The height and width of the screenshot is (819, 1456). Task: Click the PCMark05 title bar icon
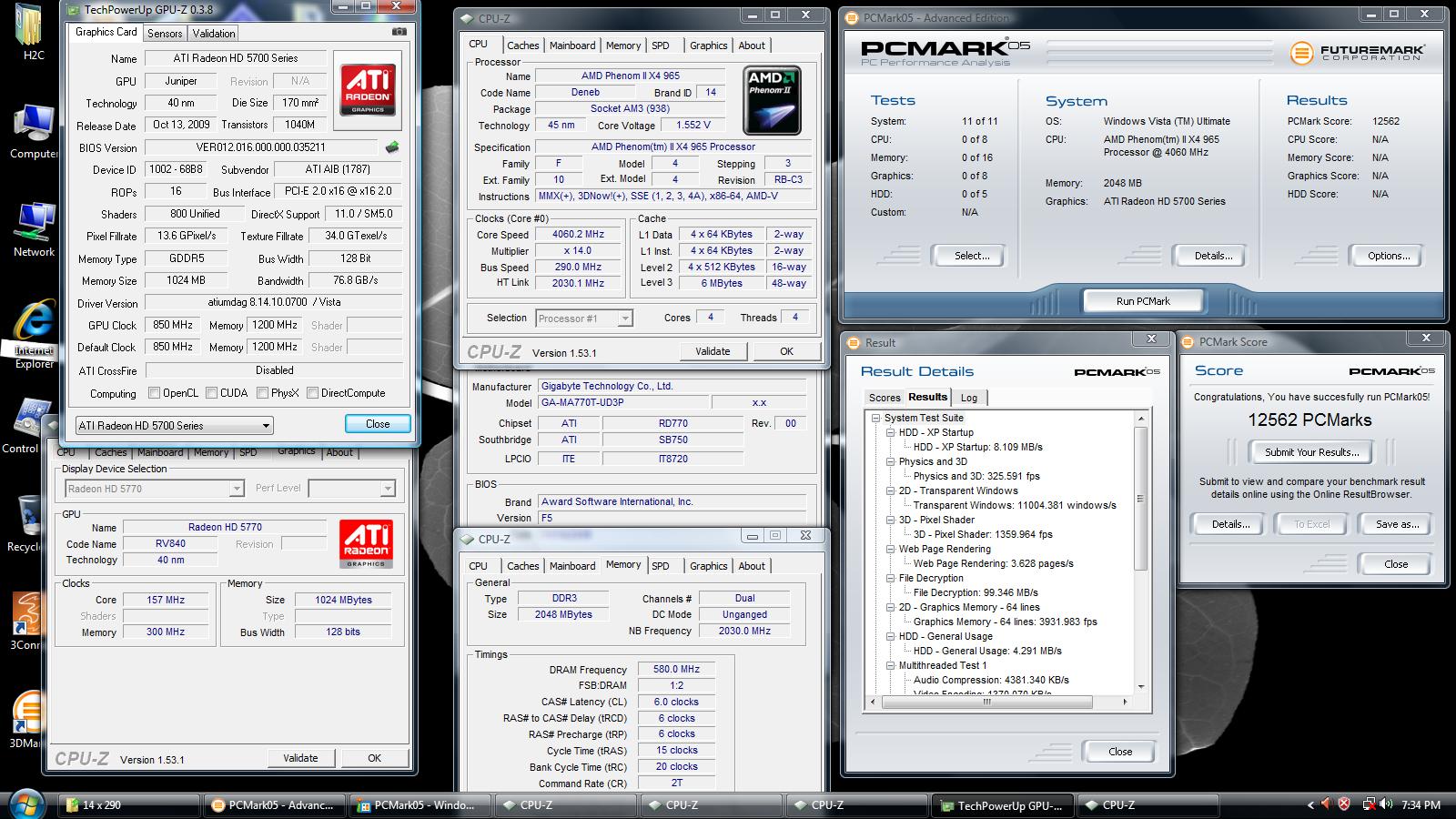pos(853,17)
